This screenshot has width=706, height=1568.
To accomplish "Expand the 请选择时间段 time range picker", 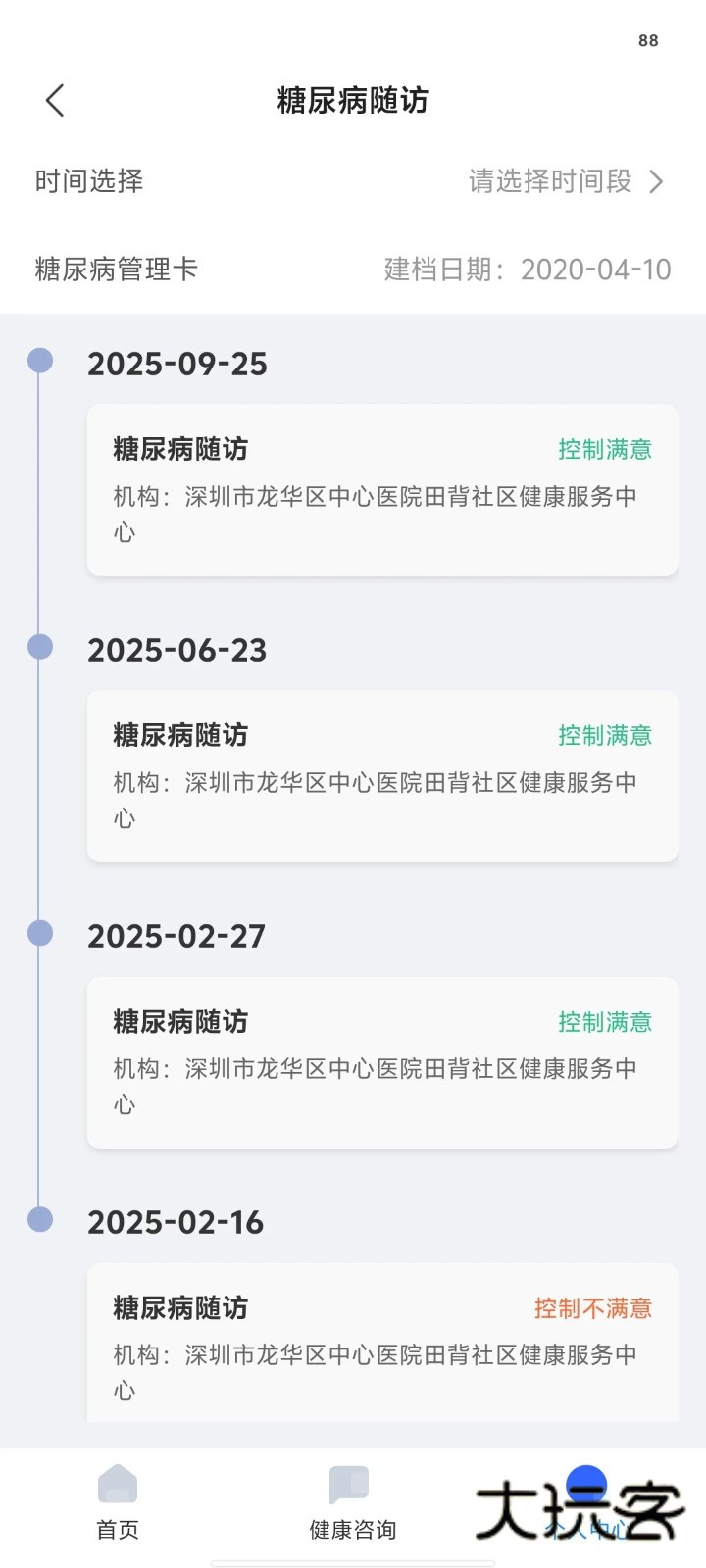I will point(549,181).
